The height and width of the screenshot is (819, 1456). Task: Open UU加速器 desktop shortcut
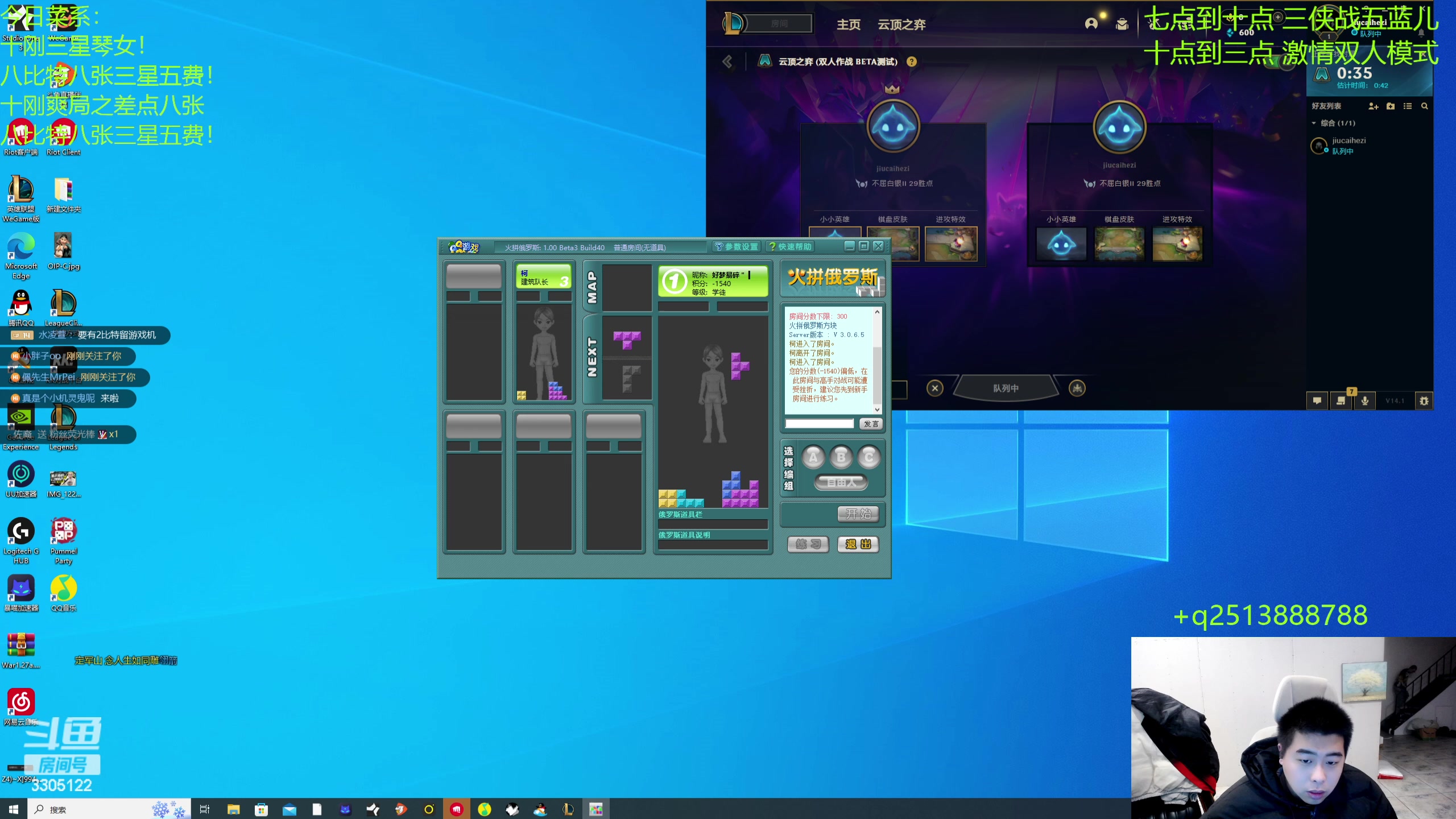pyautogui.click(x=21, y=479)
